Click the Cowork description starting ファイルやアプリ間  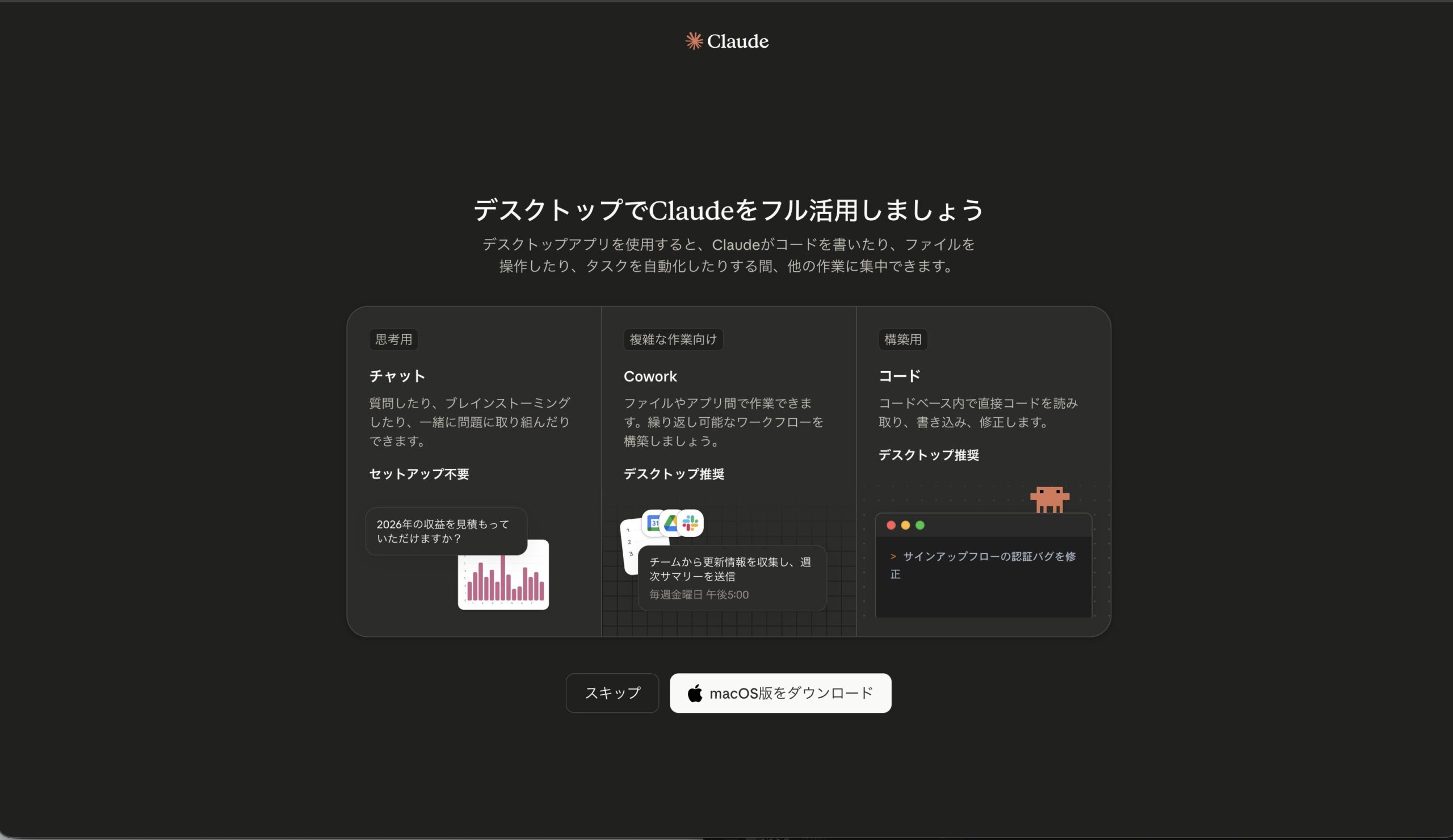[724, 422]
